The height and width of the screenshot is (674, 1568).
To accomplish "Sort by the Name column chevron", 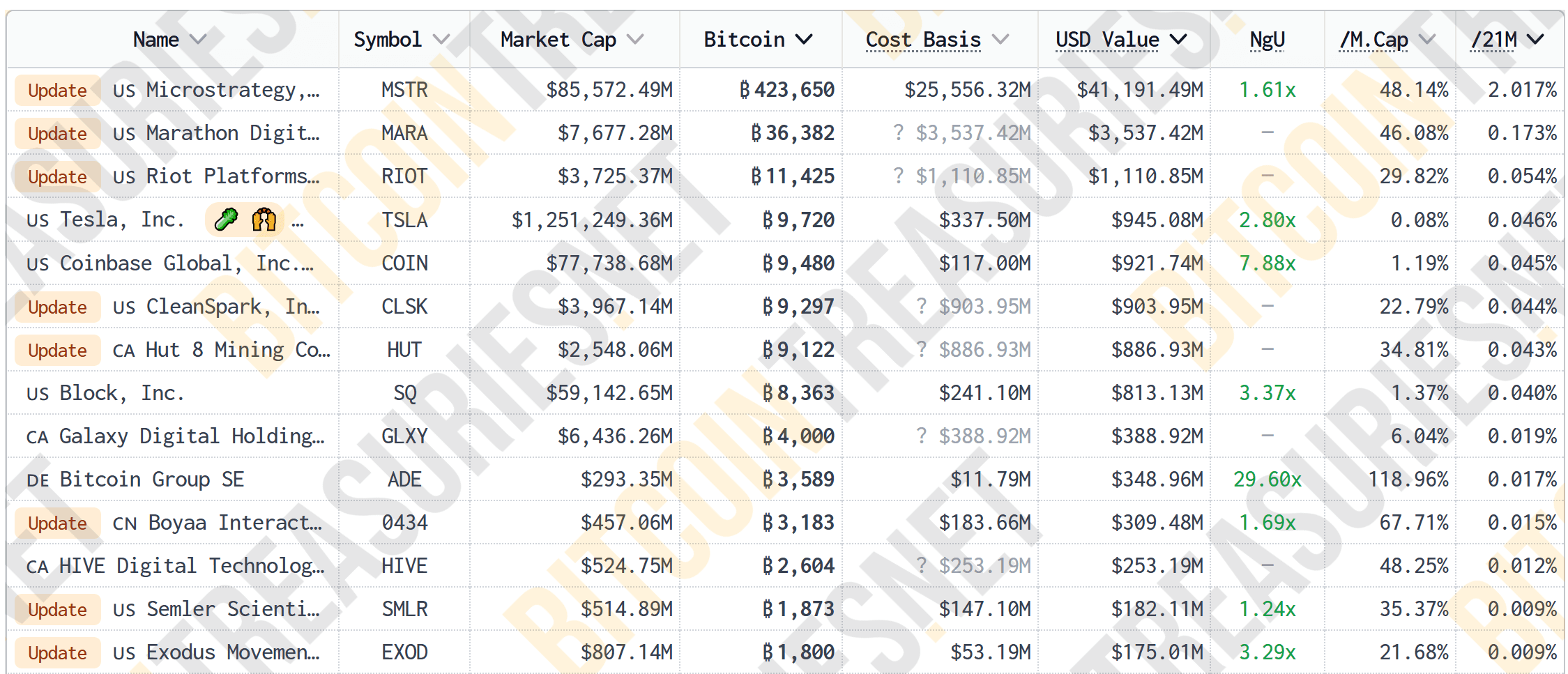I will click(198, 40).
